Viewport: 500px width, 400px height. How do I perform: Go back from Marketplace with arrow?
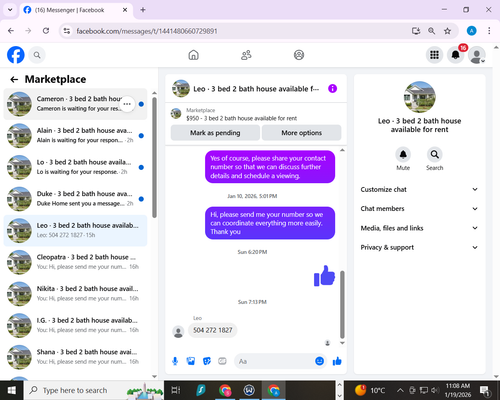coord(14,79)
